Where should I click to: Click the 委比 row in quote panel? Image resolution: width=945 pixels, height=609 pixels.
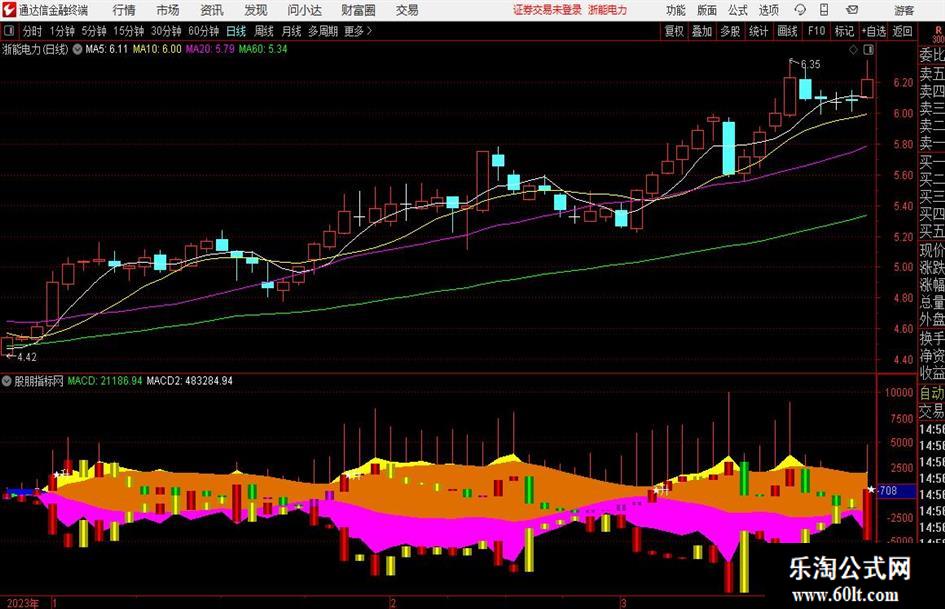pyautogui.click(x=931, y=55)
